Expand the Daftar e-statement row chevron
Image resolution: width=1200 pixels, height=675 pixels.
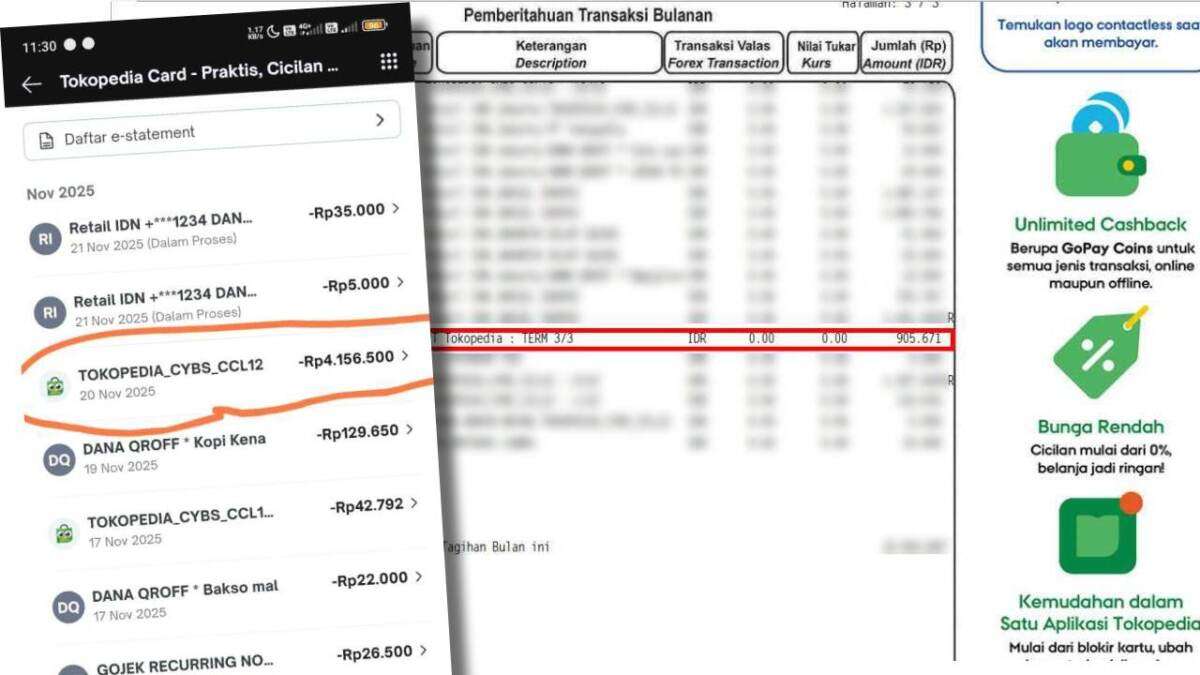[378, 119]
